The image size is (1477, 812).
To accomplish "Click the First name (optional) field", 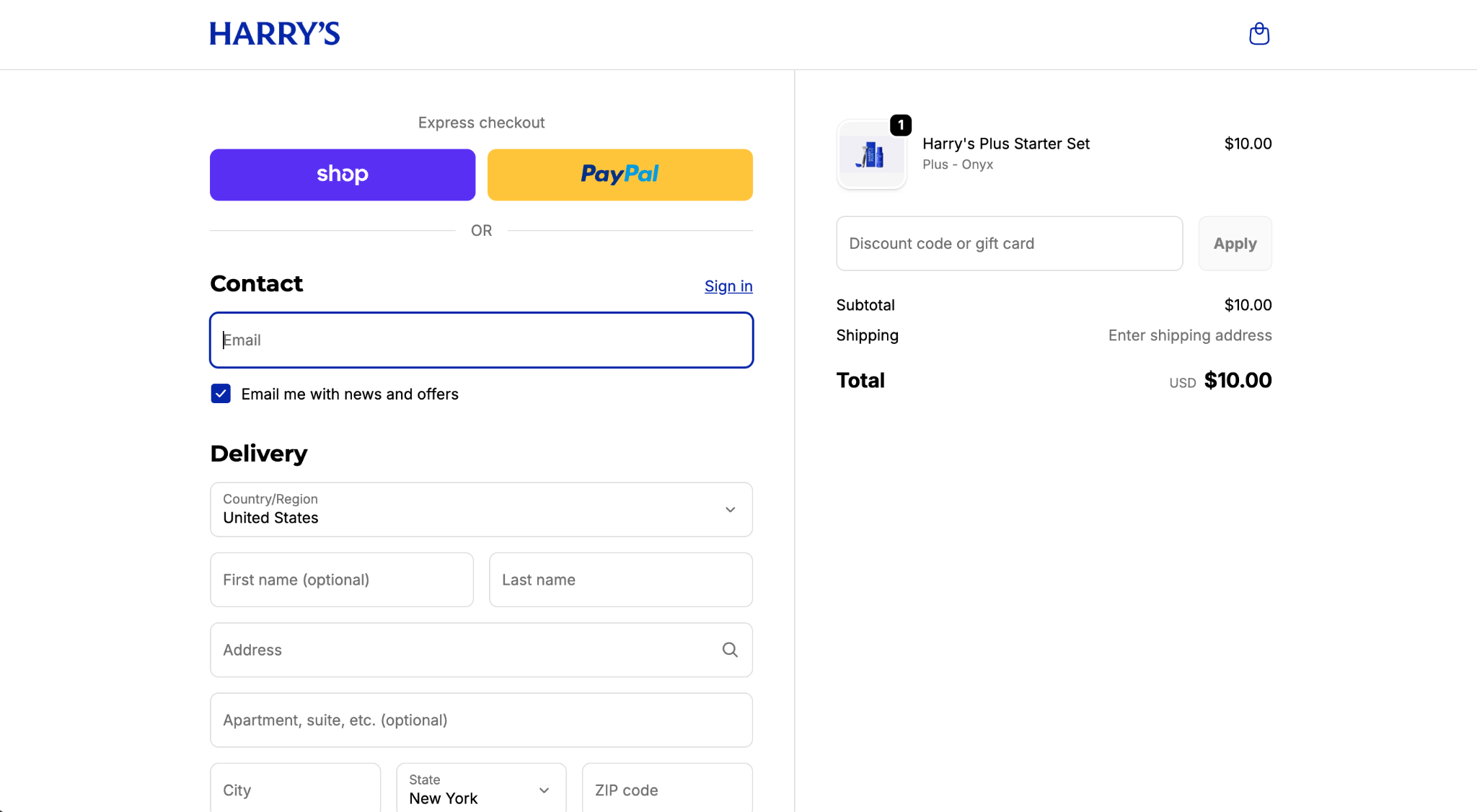I will click(x=342, y=580).
